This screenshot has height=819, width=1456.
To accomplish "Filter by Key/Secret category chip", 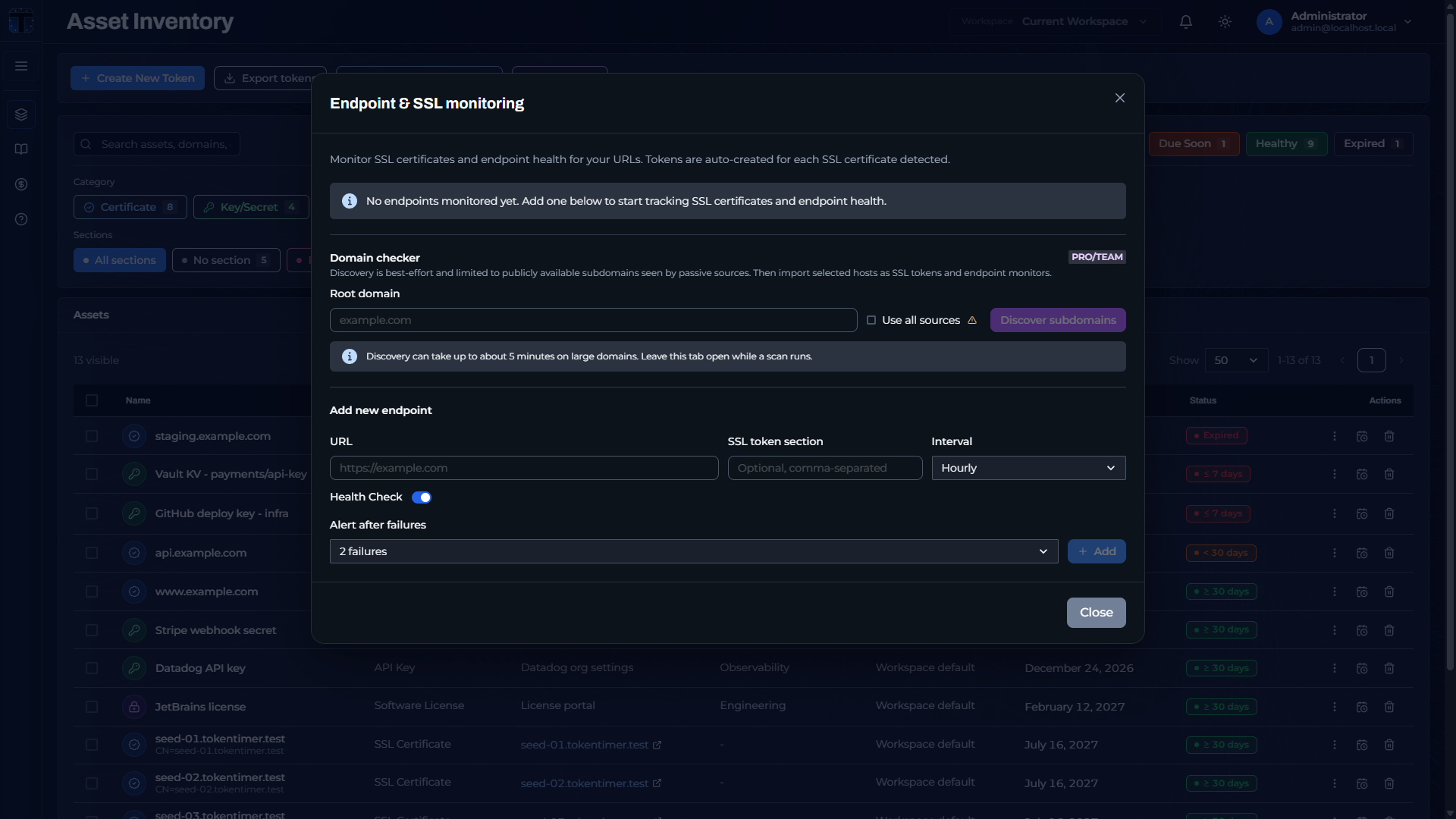I will tap(251, 207).
